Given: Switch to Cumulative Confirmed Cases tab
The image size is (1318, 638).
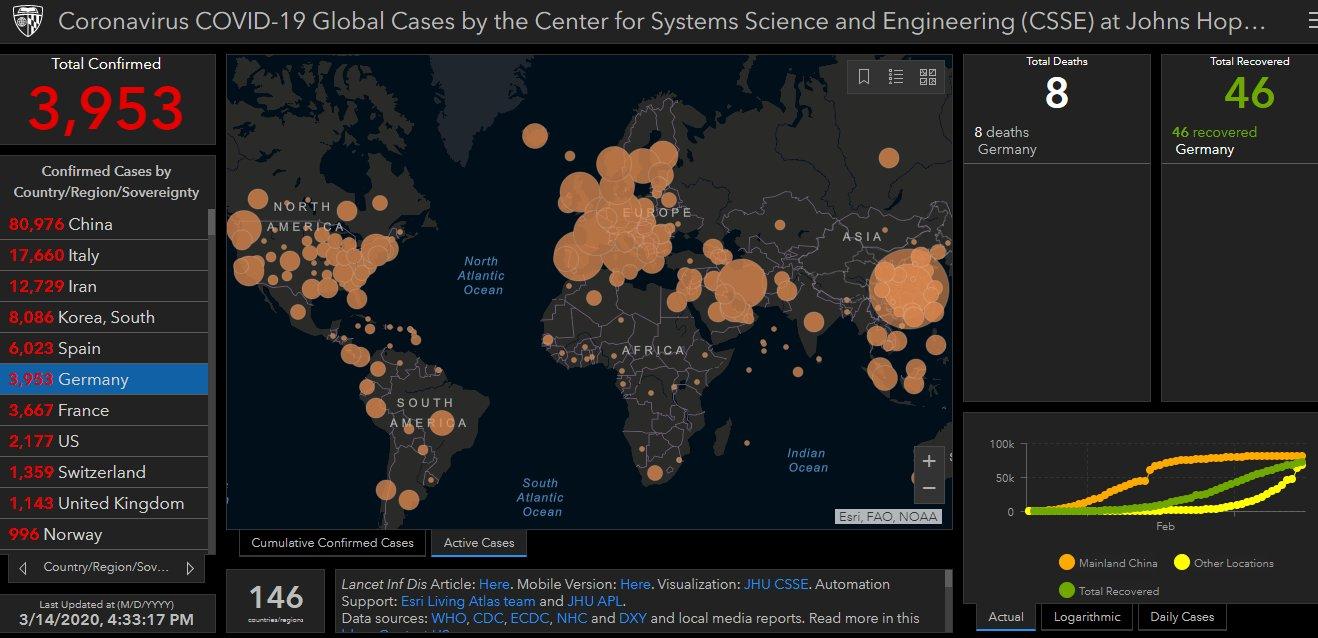Looking at the screenshot, I should pos(332,543).
